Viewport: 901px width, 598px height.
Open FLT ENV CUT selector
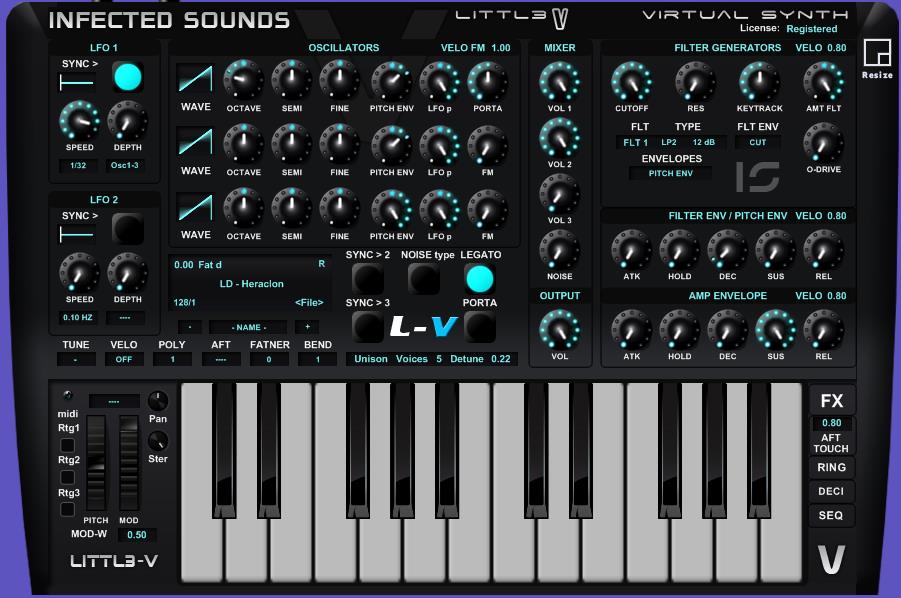(757, 142)
